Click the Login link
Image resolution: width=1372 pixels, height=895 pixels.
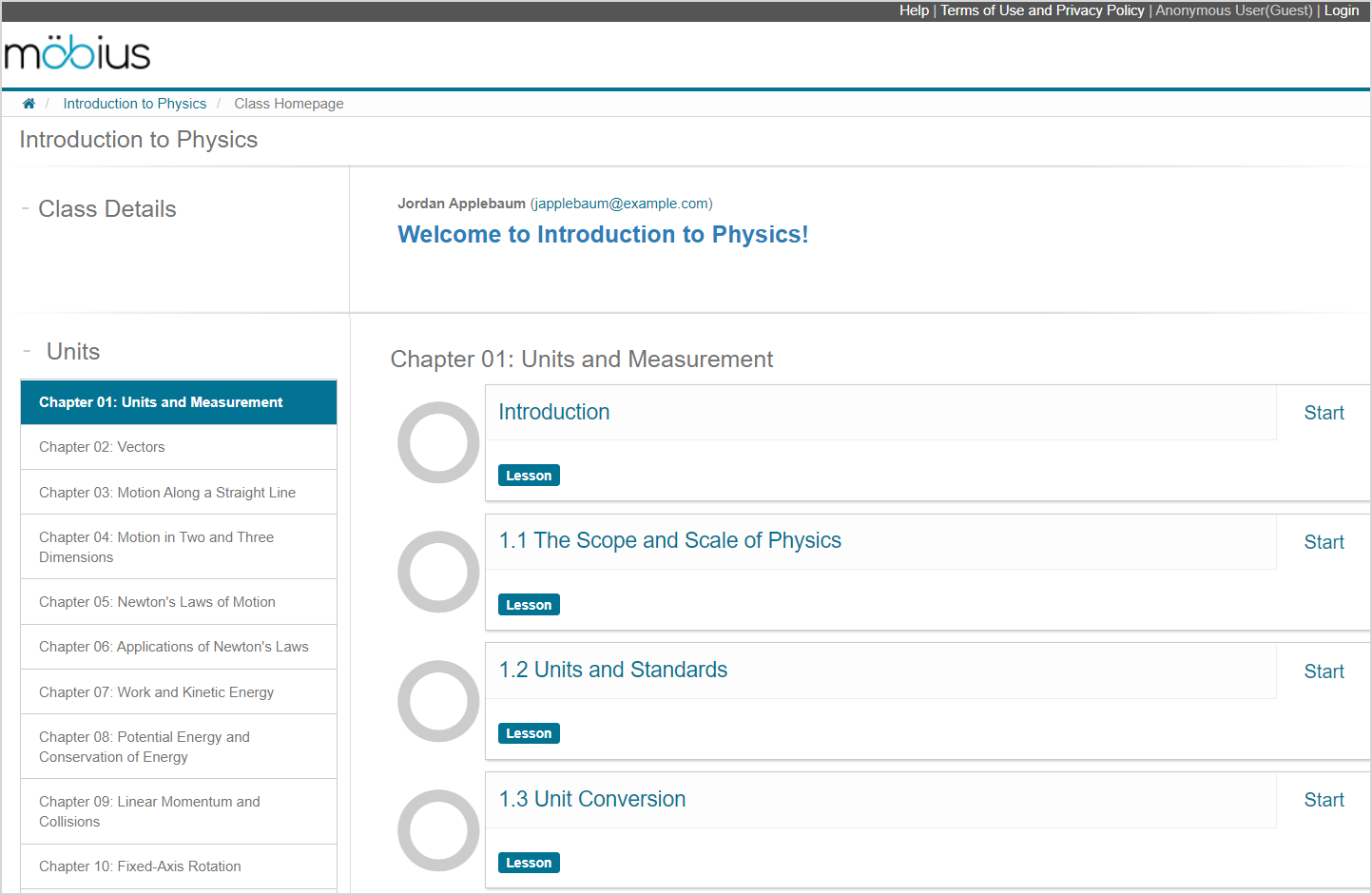coord(1341,10)
